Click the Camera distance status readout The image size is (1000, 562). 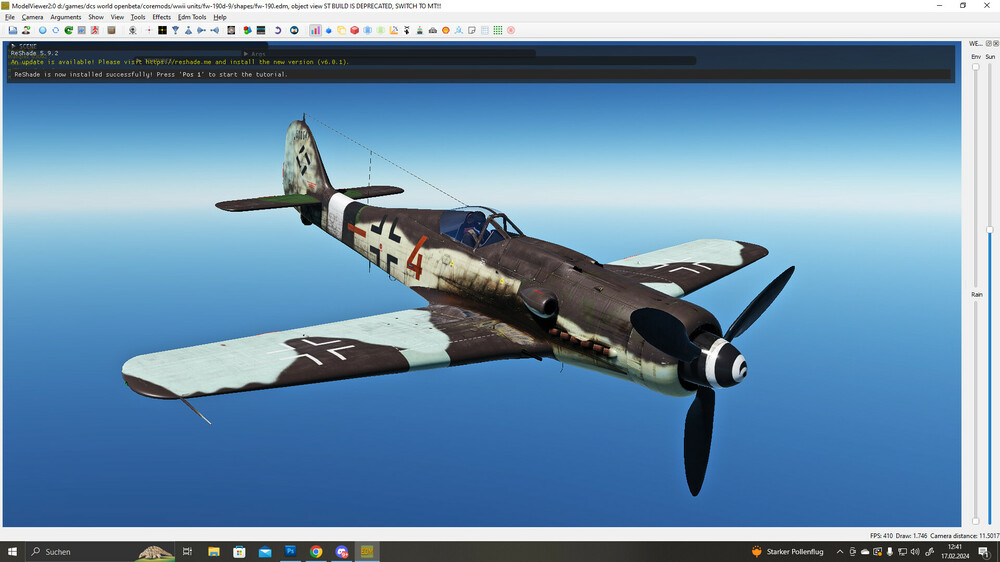[964, 536]
